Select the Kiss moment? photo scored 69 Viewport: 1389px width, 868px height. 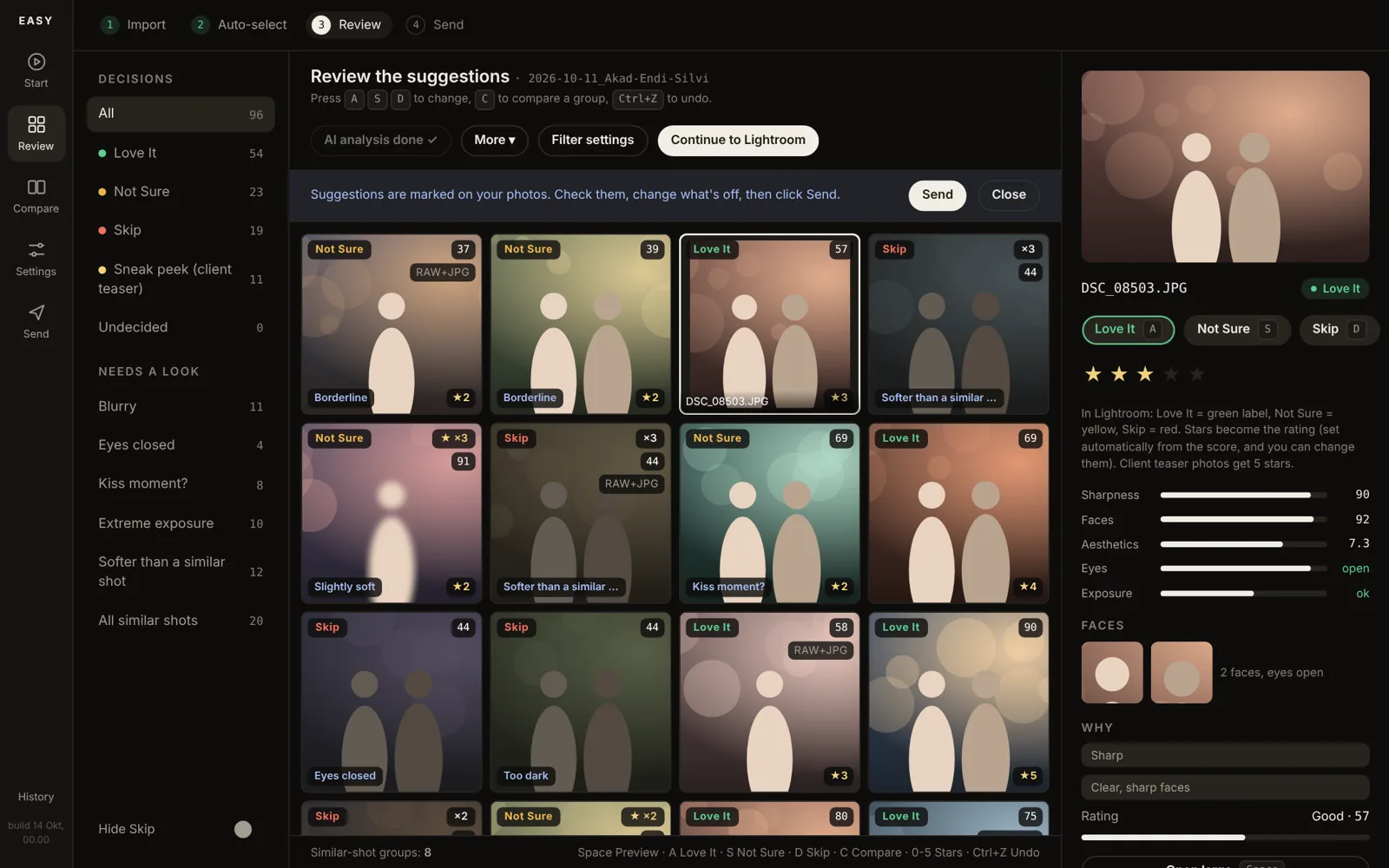click(769, 513)
